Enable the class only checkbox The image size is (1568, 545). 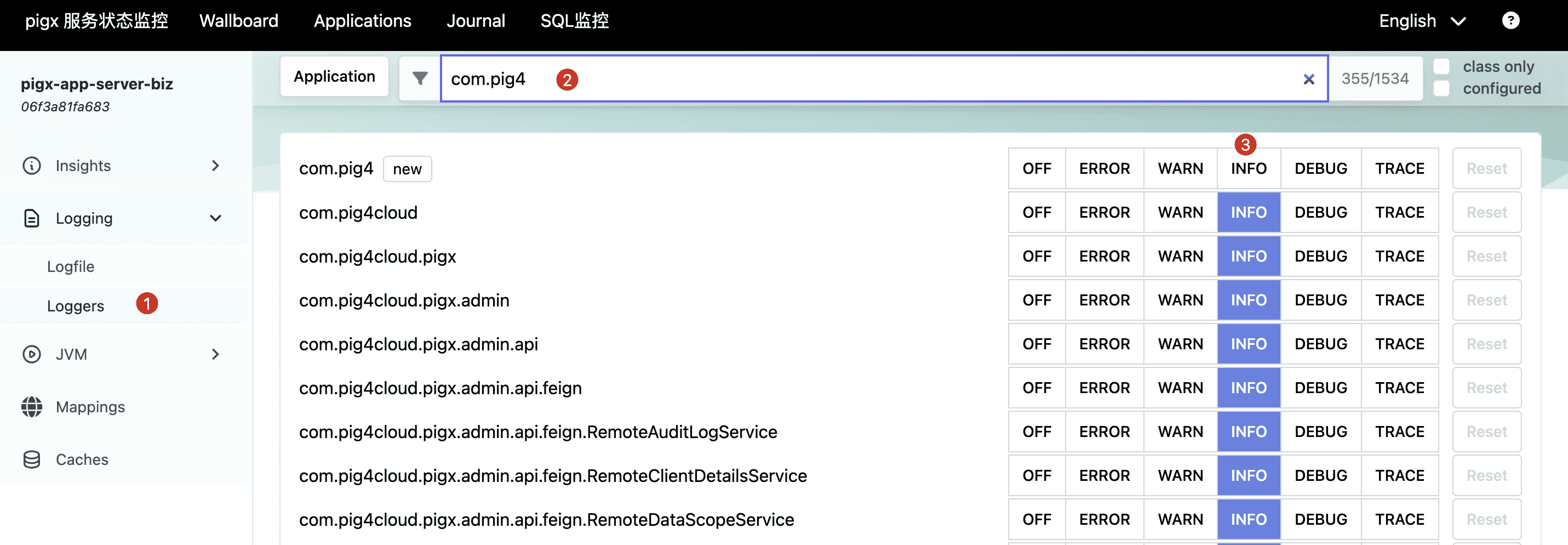pyautogui.click(x=1441, y=66)
